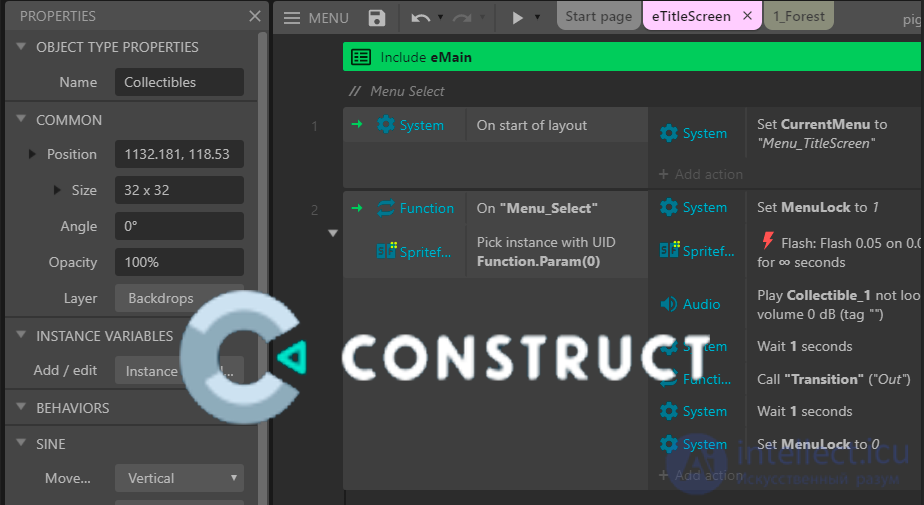Switch to Start page tab

599,16
